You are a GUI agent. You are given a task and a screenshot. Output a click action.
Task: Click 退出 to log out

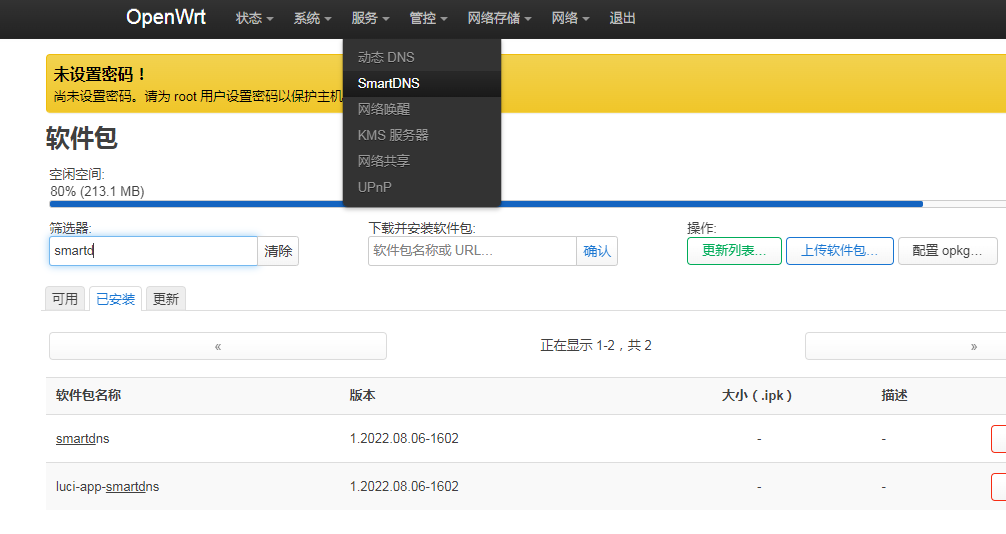[x=622, y=19]
